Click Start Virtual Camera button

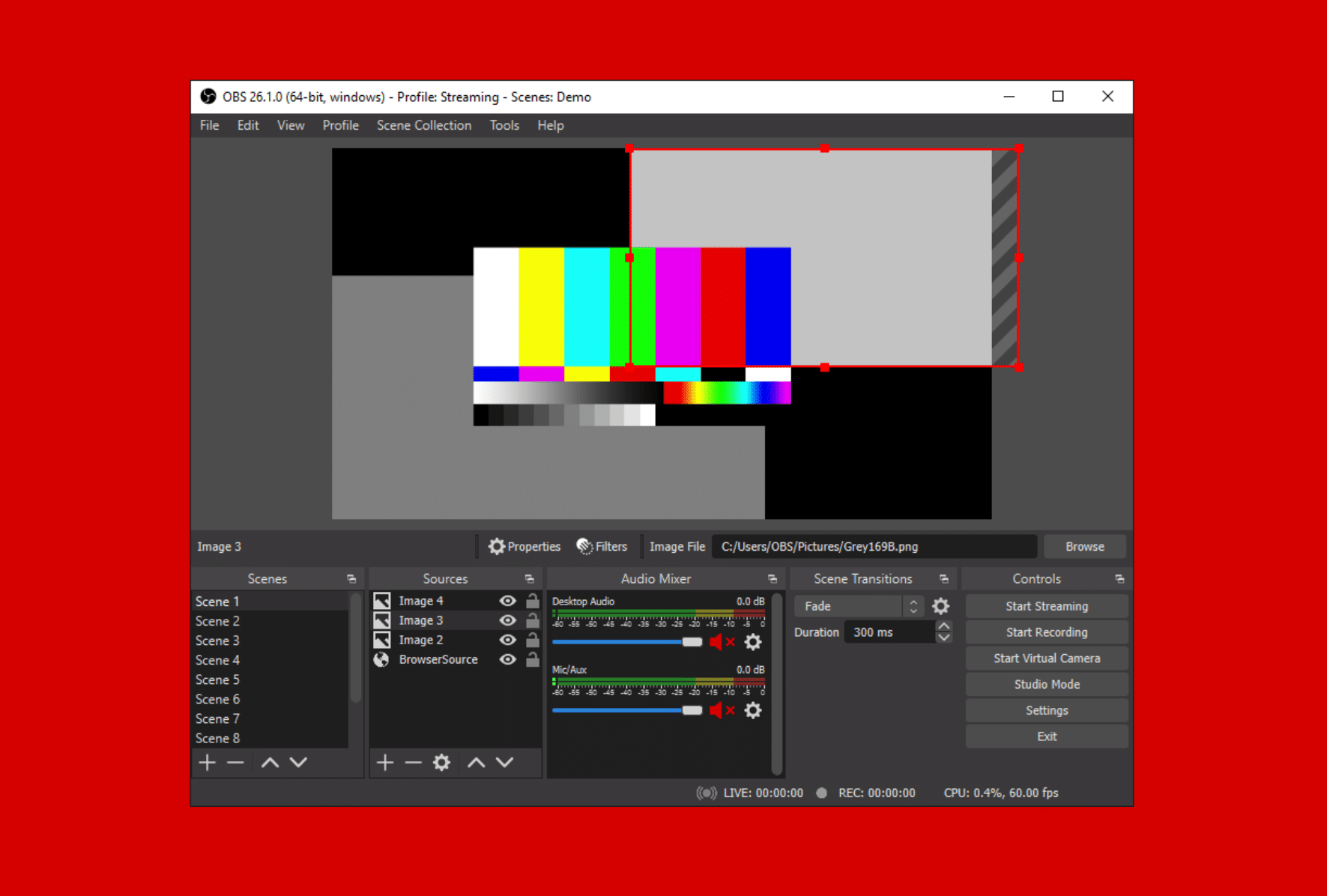click(x=1047, y=659)
